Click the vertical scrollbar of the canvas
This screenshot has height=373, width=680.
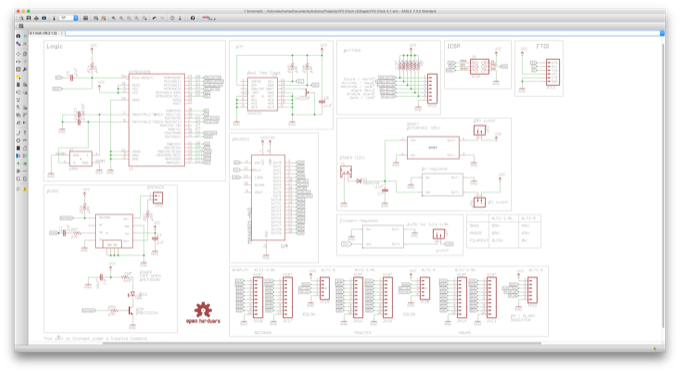pos(663,186)
